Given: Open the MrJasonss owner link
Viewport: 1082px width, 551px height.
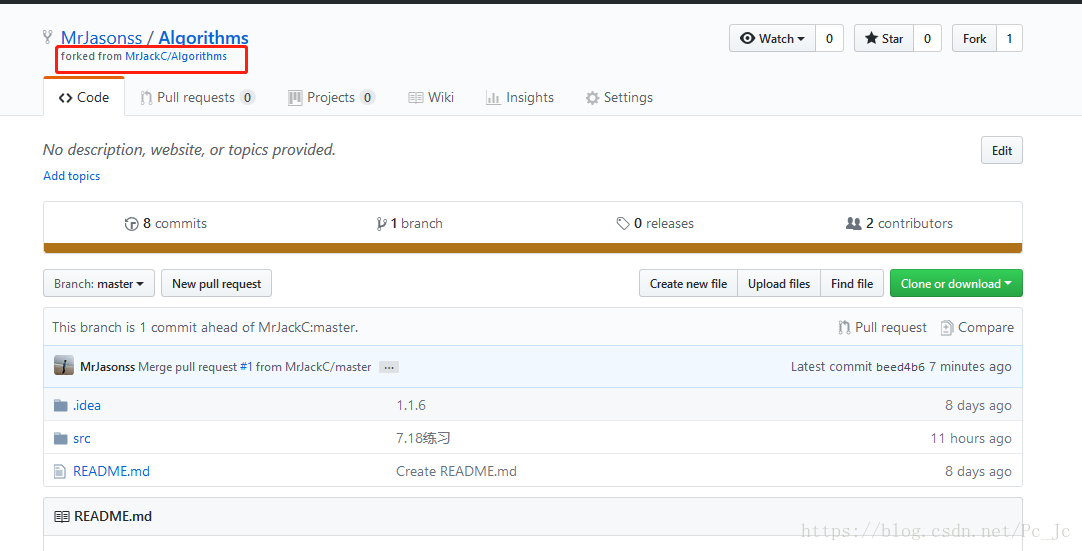Looking at the screenshot, I should coord(101,38).
